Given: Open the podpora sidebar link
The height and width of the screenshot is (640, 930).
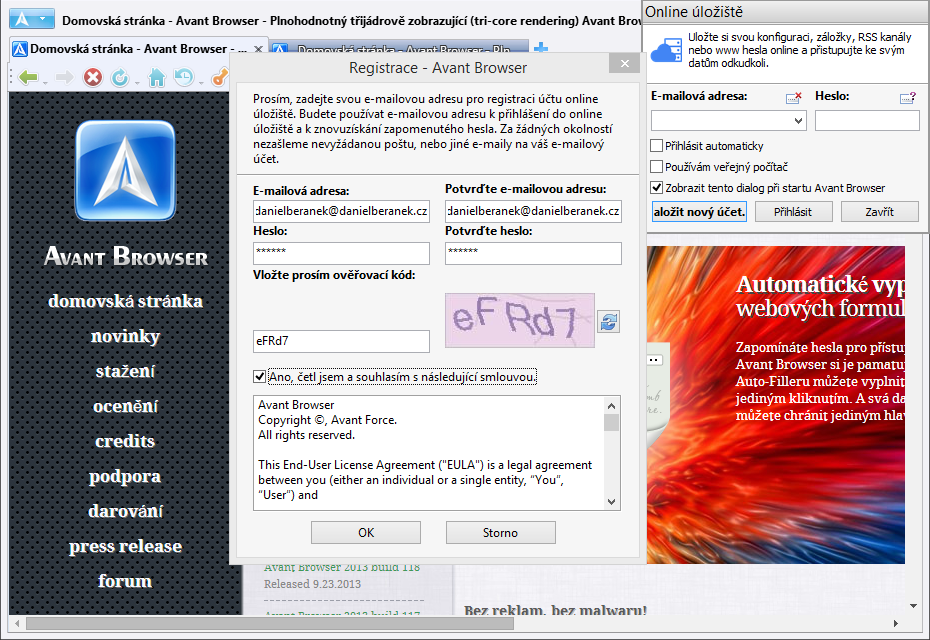Looking at the screenshot, I should click(125, 476).
